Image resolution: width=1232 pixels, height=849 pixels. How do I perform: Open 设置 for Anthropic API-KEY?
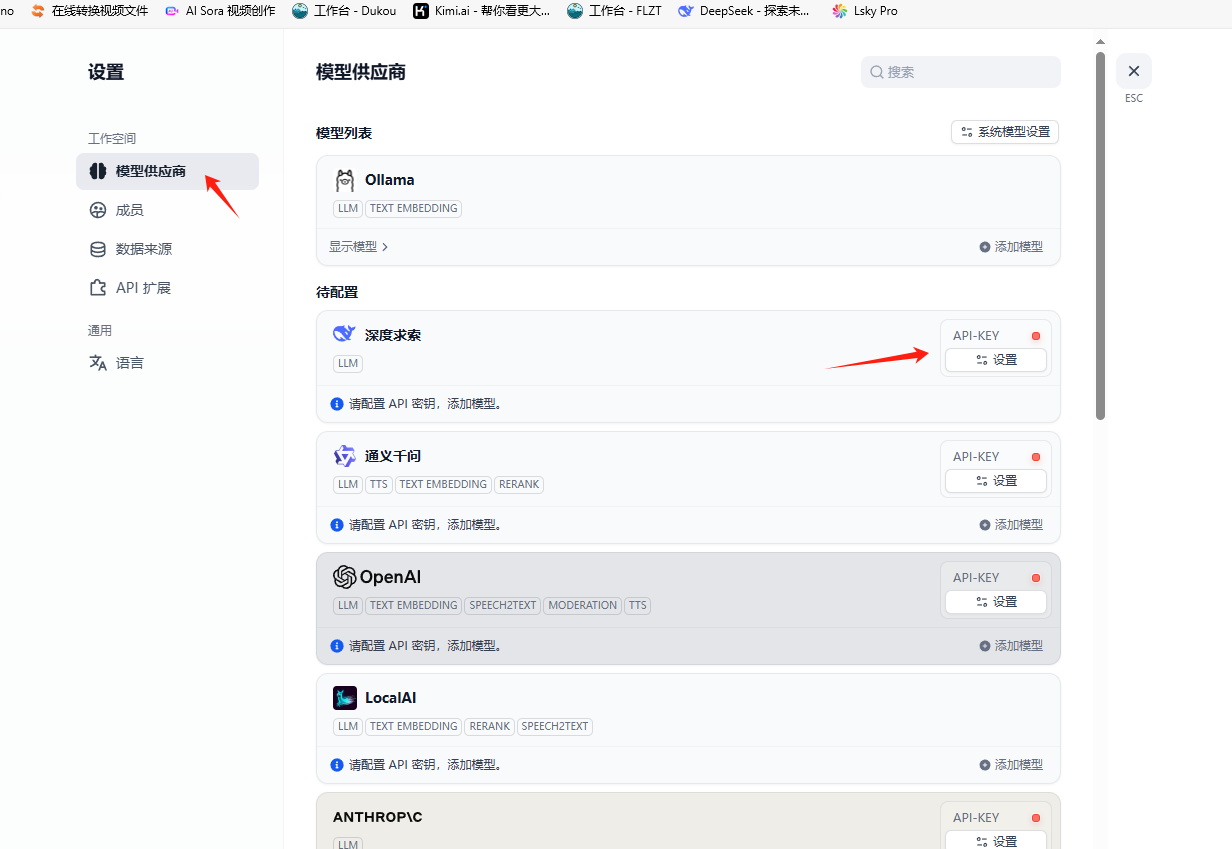point(996,842)
